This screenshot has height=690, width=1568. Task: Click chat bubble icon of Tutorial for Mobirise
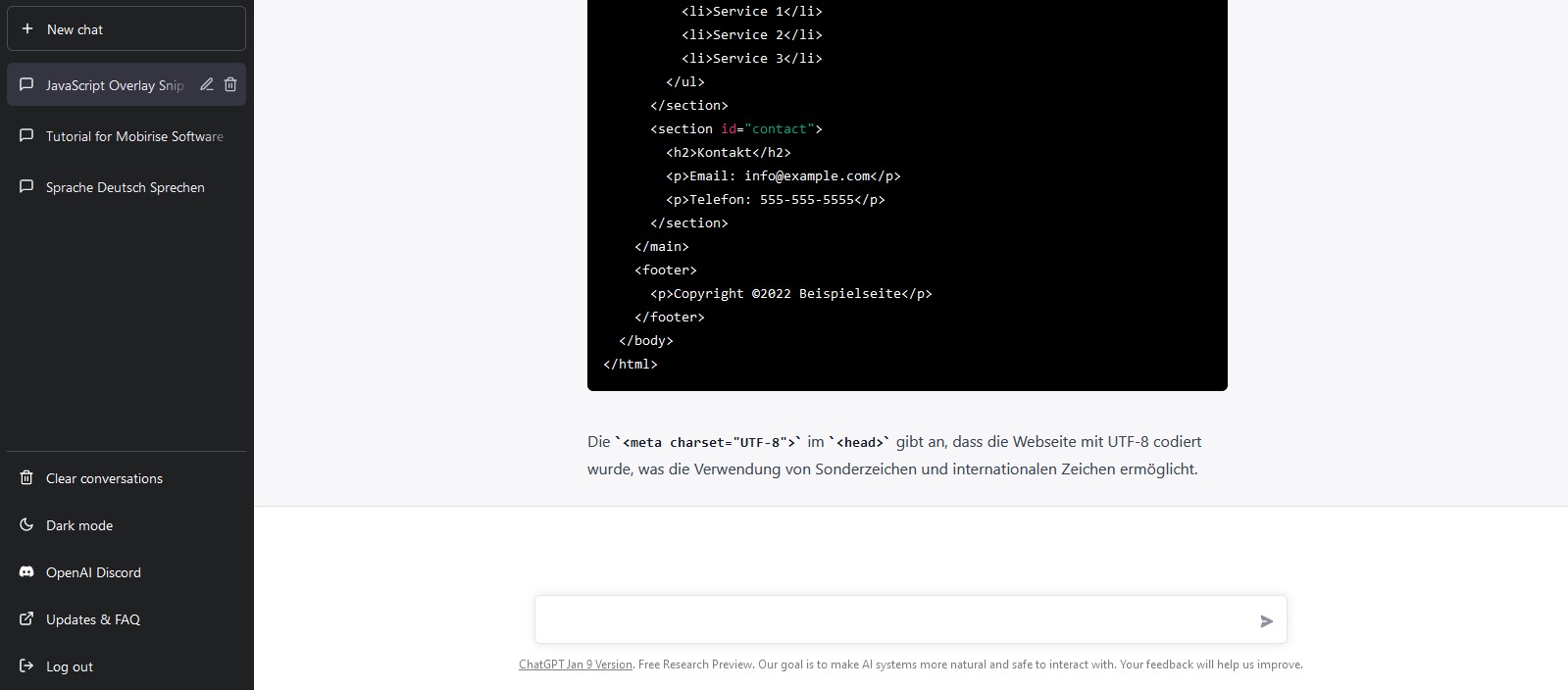pos(26,136)
